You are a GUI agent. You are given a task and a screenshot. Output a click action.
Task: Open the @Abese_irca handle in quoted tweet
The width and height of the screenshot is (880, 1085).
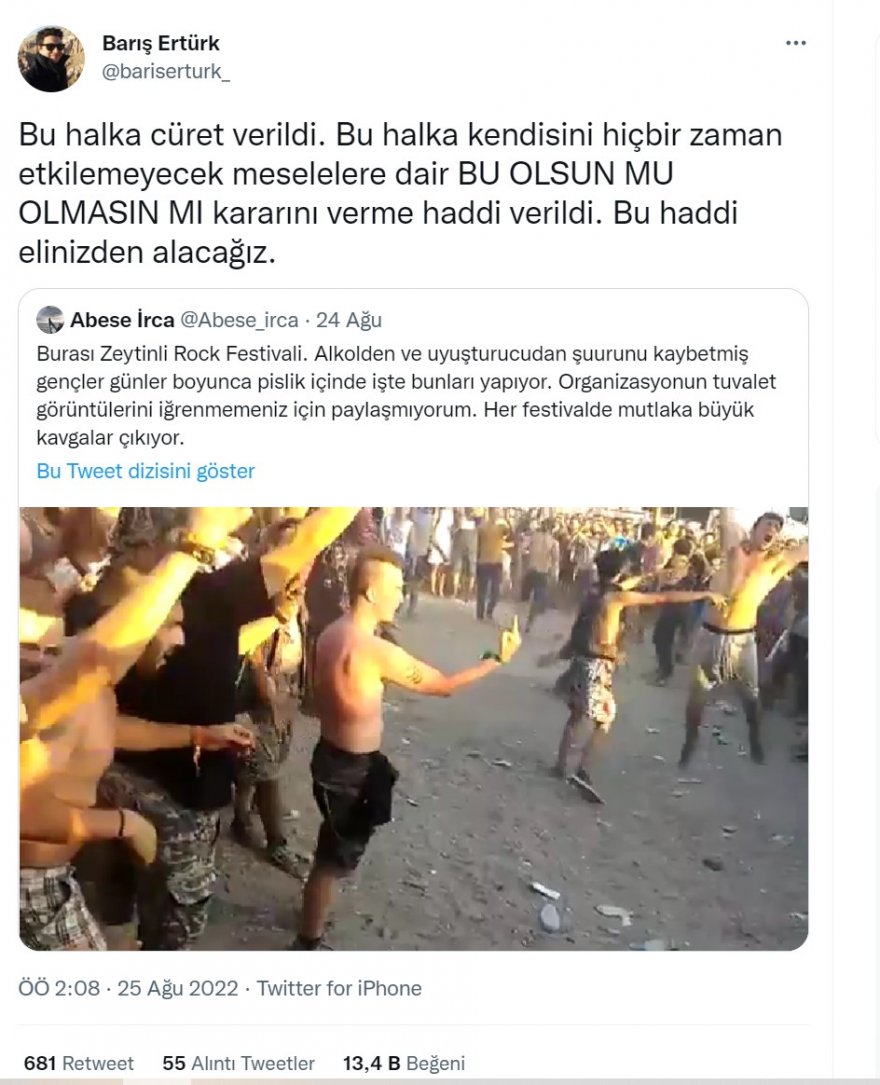tap(239, 320)
